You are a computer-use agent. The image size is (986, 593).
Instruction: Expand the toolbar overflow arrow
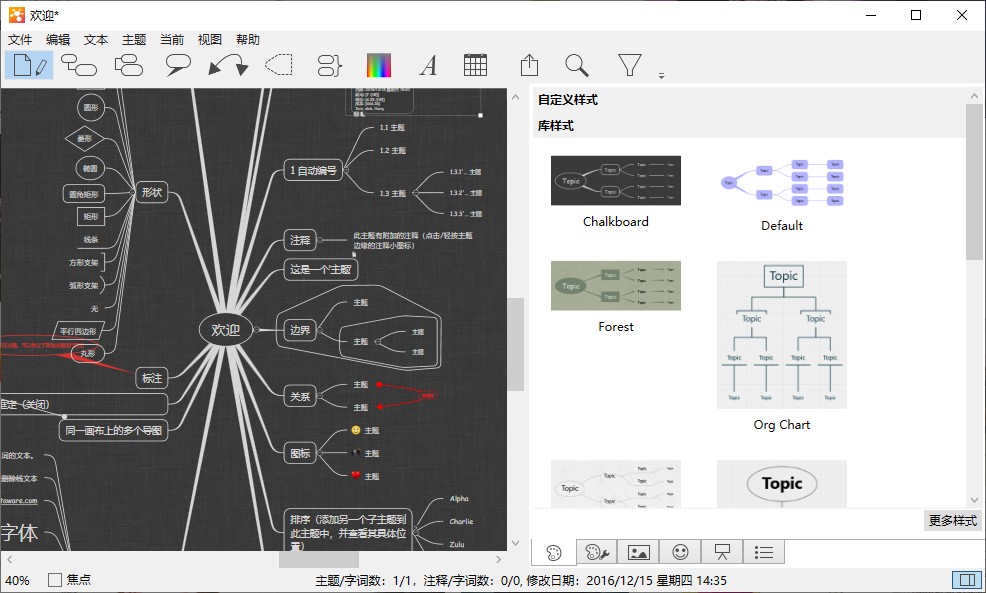click(661, 76)
